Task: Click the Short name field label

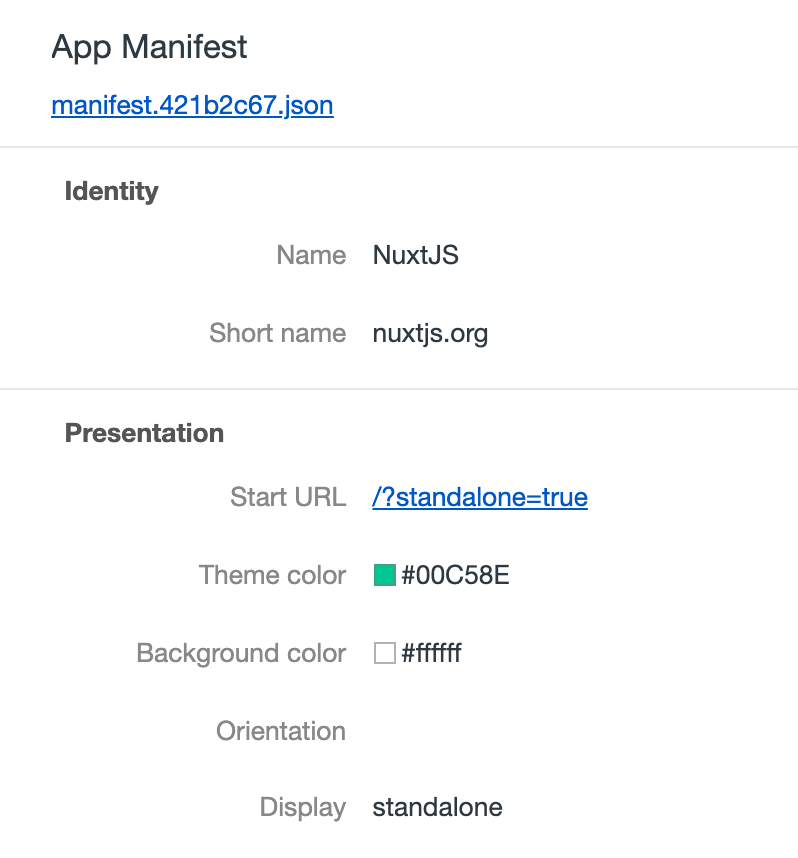Action: (x=277, y=333)
